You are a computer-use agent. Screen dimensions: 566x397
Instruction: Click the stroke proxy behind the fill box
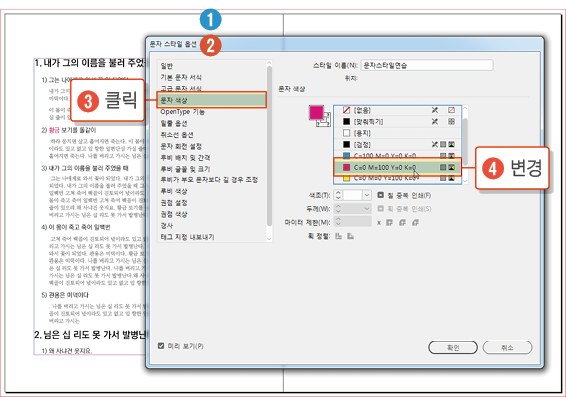[325, 121]
